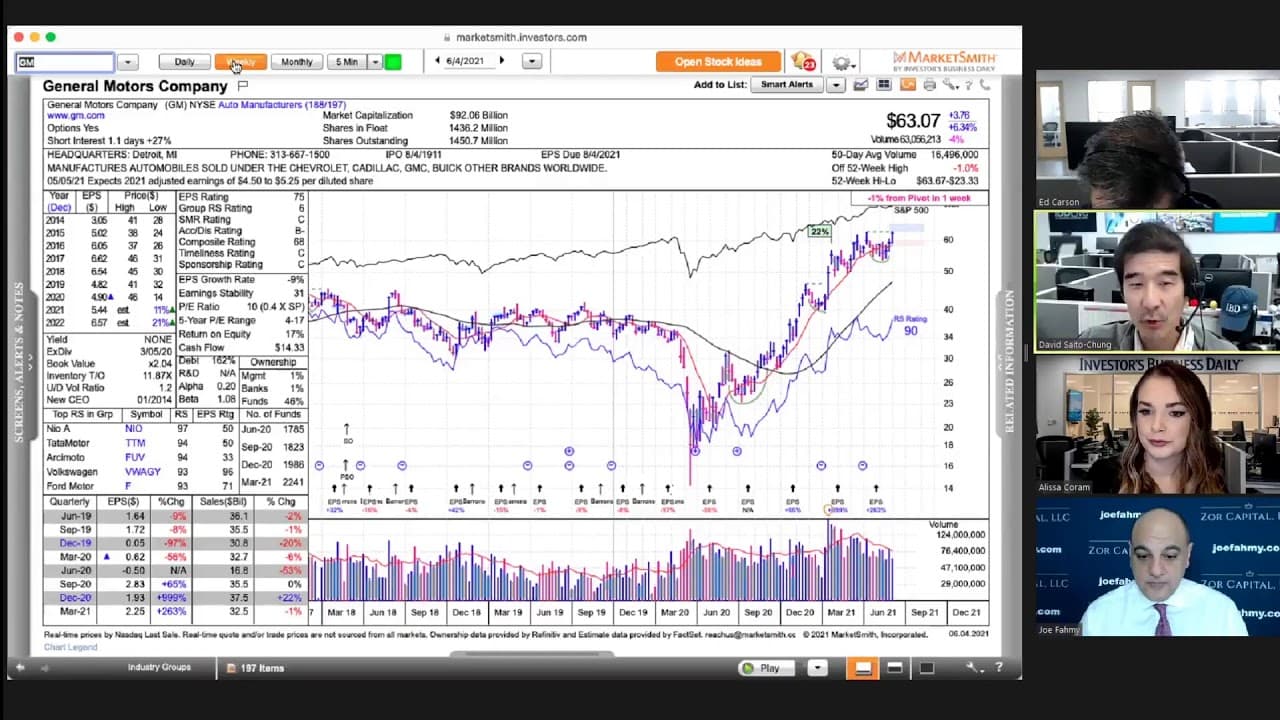Screen dimensions: 1280x720
Task: Toggle the green real-time indicator button
Action: tap(393, 62)
